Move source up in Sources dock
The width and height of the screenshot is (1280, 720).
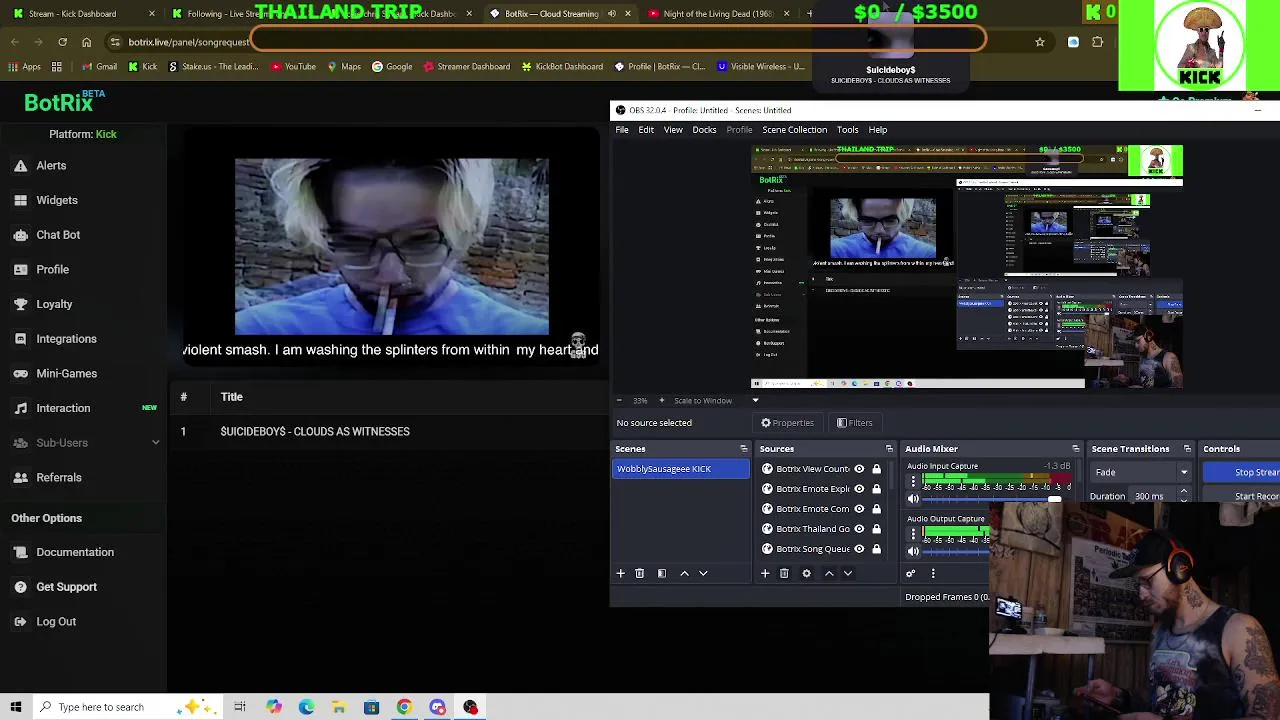(829, 574)
